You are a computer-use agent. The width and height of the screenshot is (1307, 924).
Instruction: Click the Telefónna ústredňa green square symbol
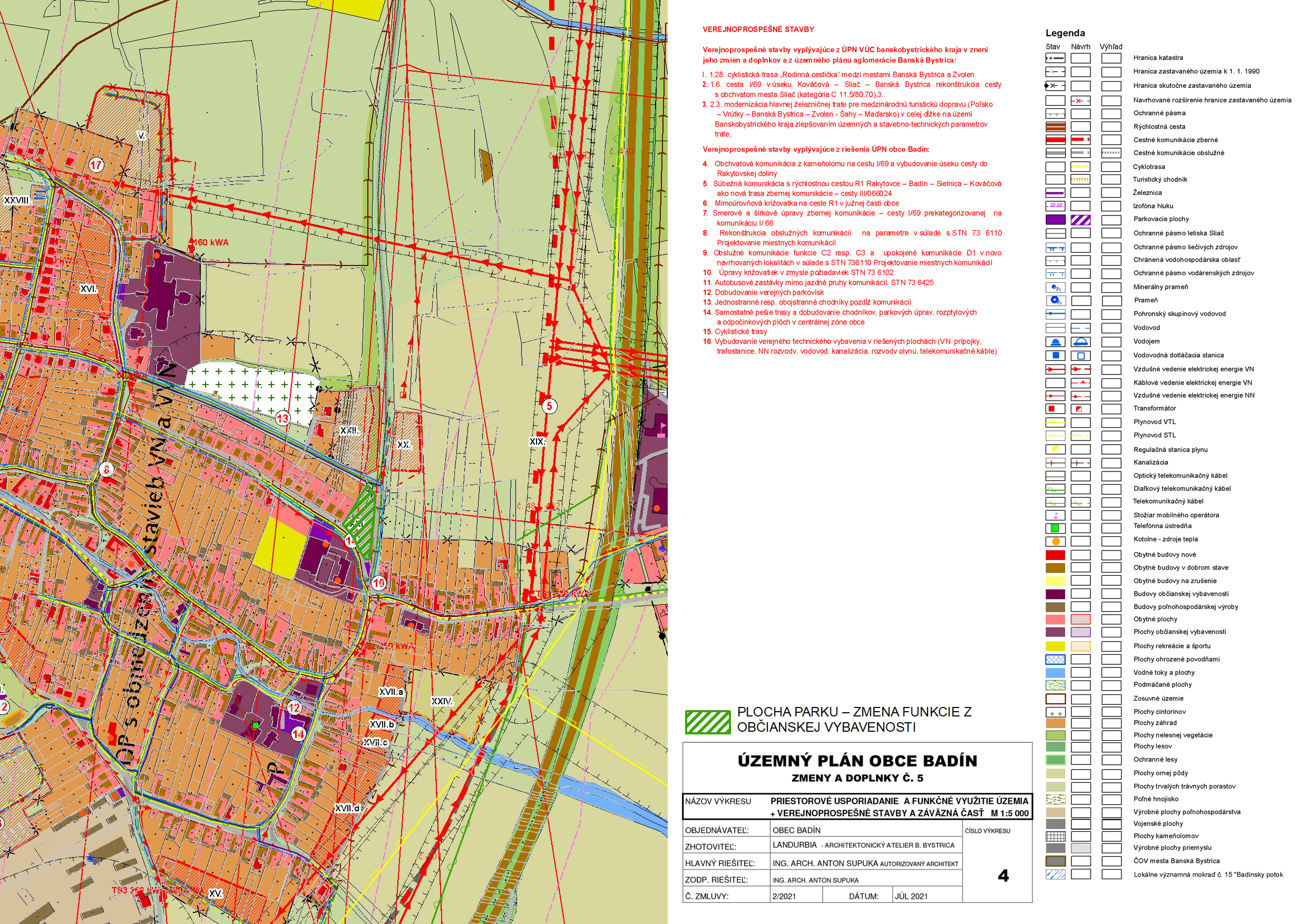[1055, 528]
